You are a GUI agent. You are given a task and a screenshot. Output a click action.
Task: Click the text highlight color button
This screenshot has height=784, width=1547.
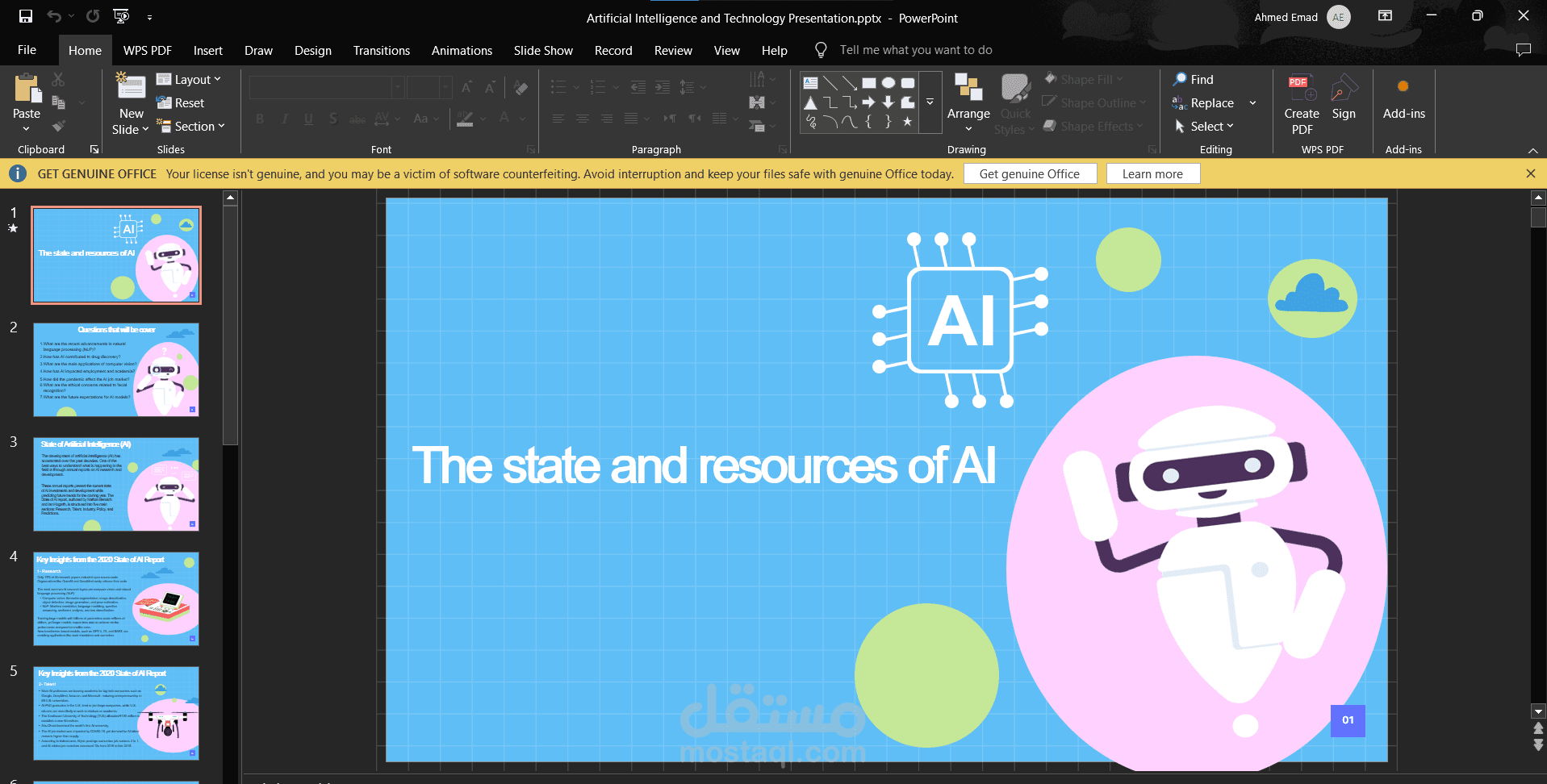coord(465,119)
